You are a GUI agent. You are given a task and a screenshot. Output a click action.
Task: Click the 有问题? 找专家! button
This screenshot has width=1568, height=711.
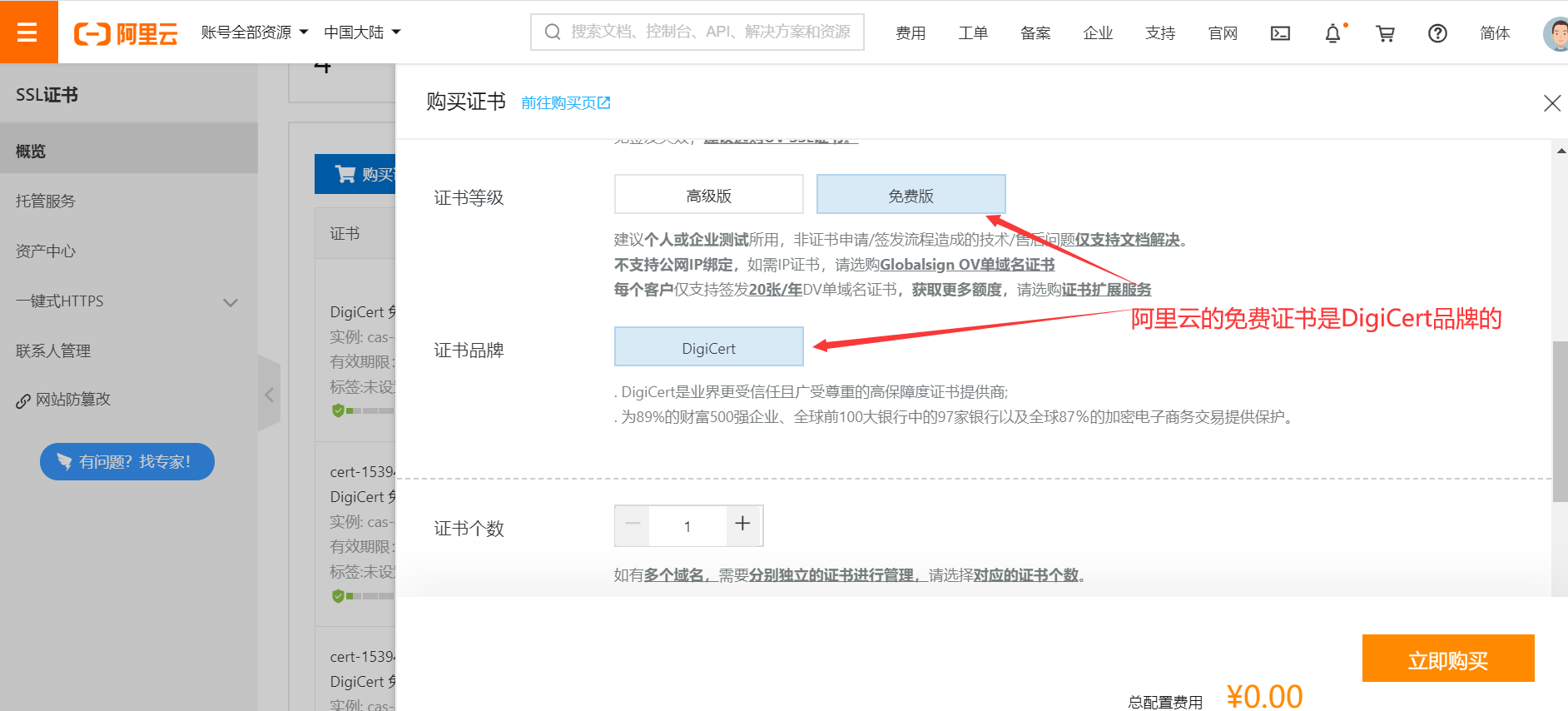point(127,461)
